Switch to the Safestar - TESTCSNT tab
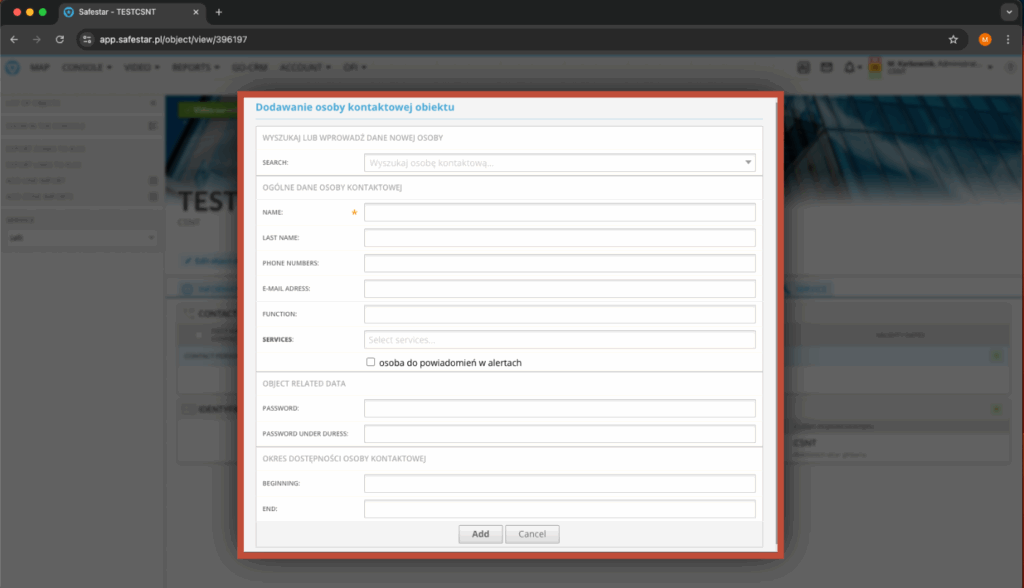Image resolution: width=1024 pixels, height=588 pixels. pos(130,12)
